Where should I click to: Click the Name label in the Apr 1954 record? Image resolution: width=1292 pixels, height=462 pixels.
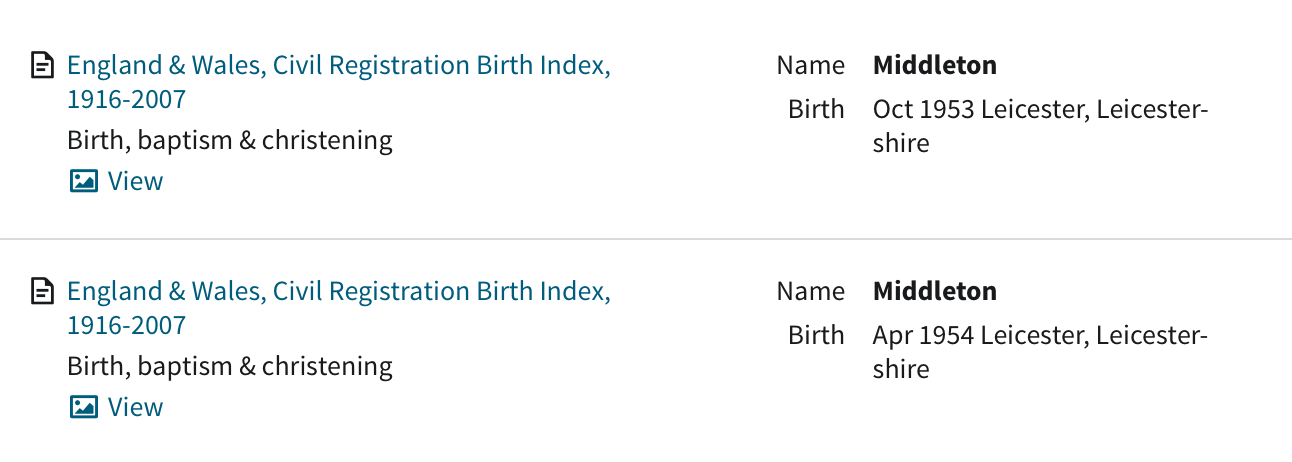pyautogui.click(x=811, y=291)
